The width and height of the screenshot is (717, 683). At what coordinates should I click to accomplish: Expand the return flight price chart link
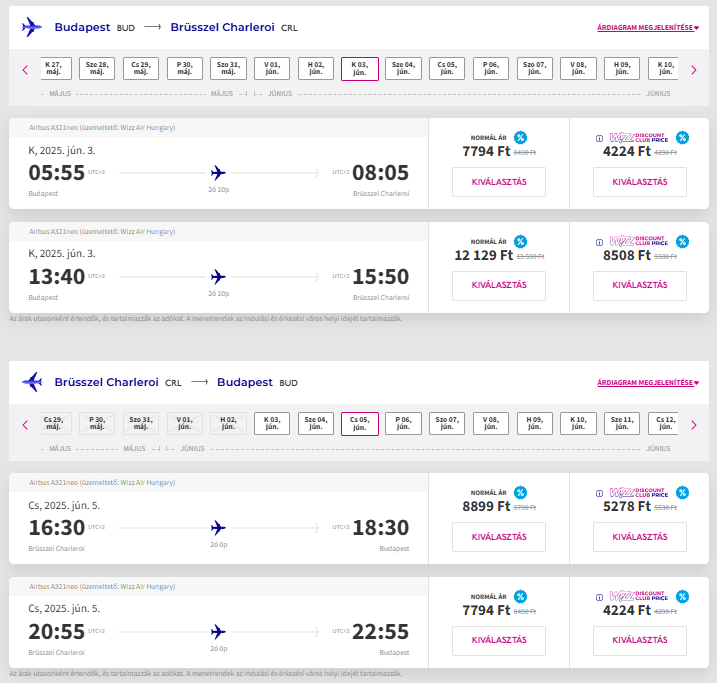pyautogui.click(x=647, y=382)
